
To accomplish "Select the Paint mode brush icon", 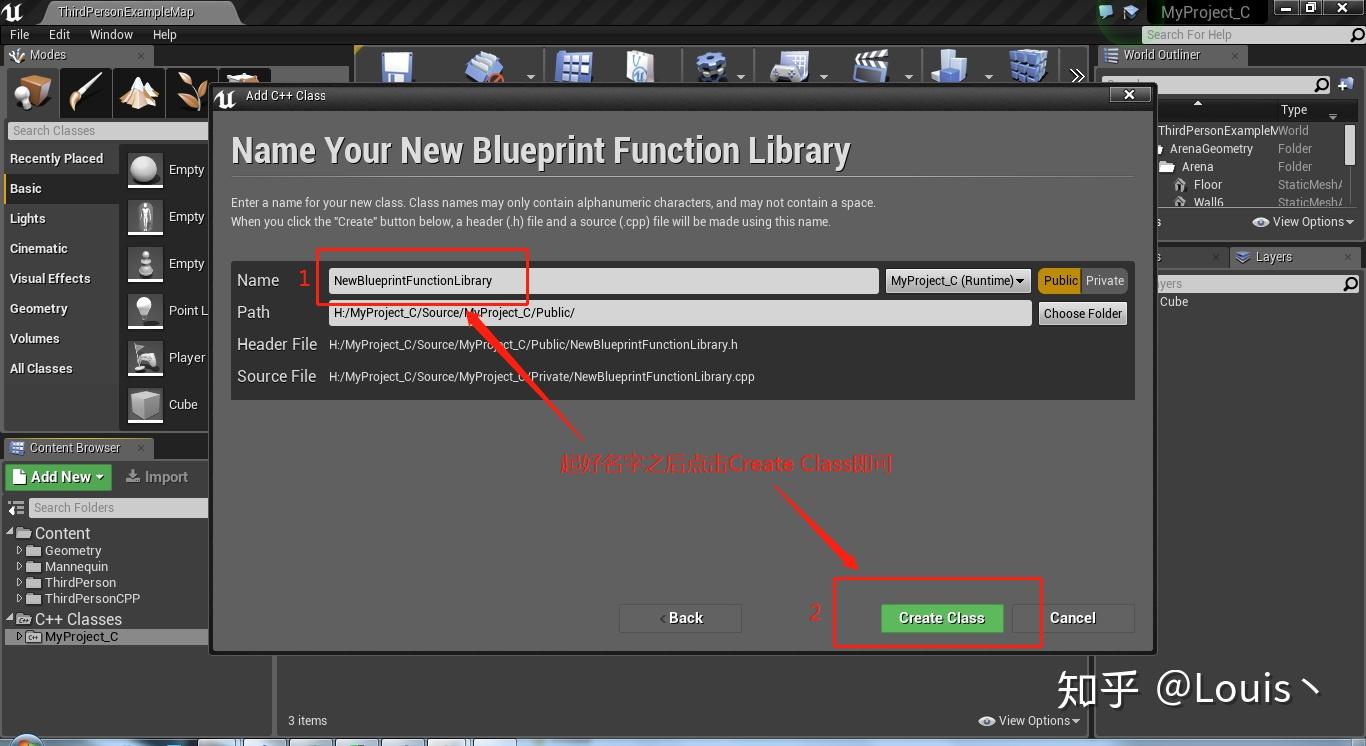I will click(85, 92).
